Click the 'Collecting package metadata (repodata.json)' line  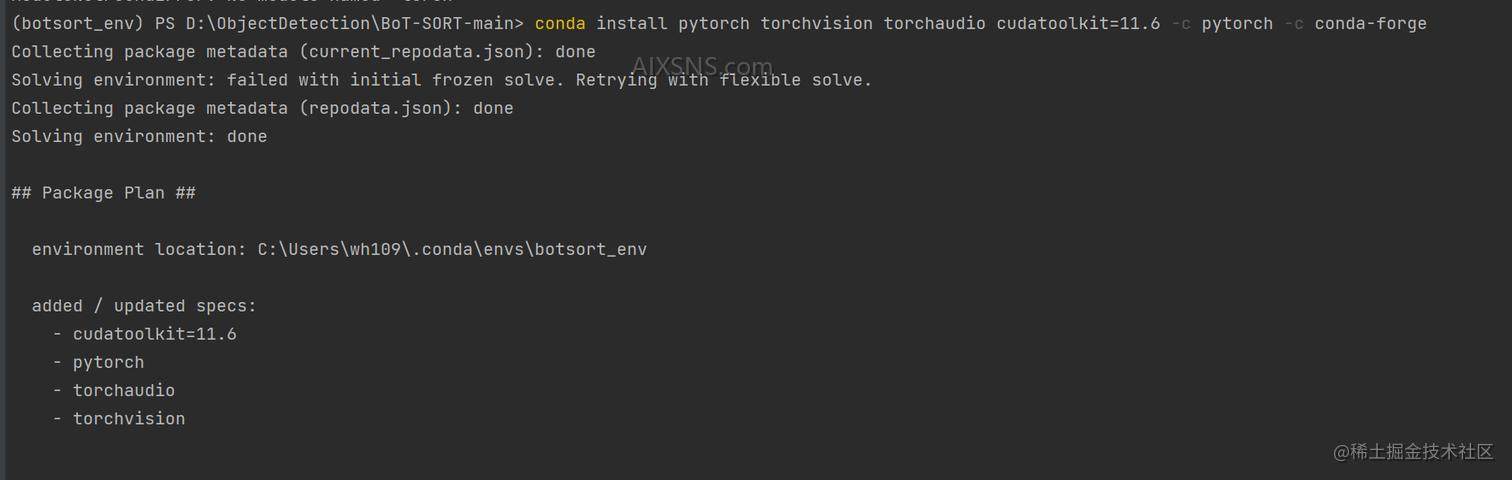(262, 108)
